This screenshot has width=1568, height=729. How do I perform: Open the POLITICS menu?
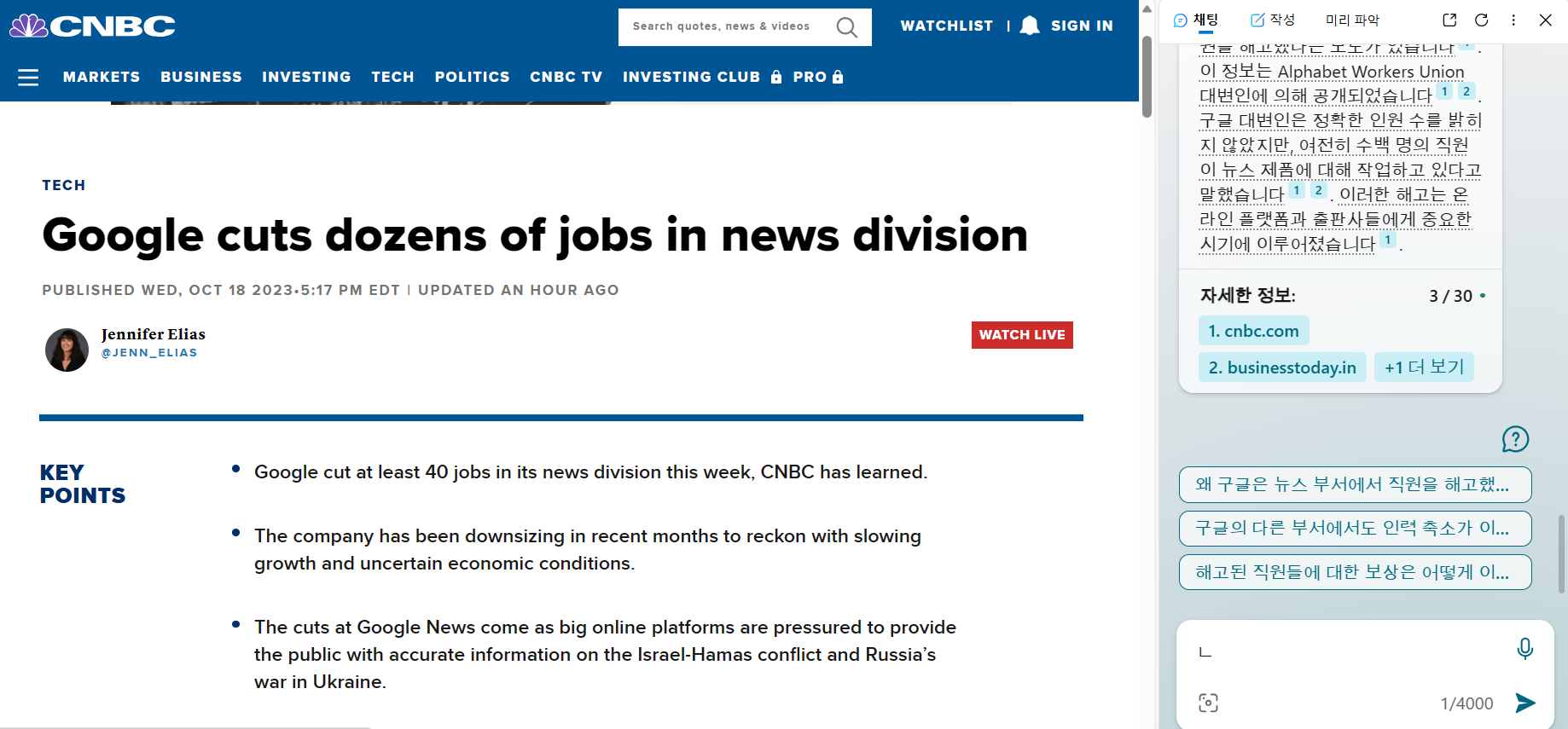click(472, 77)
